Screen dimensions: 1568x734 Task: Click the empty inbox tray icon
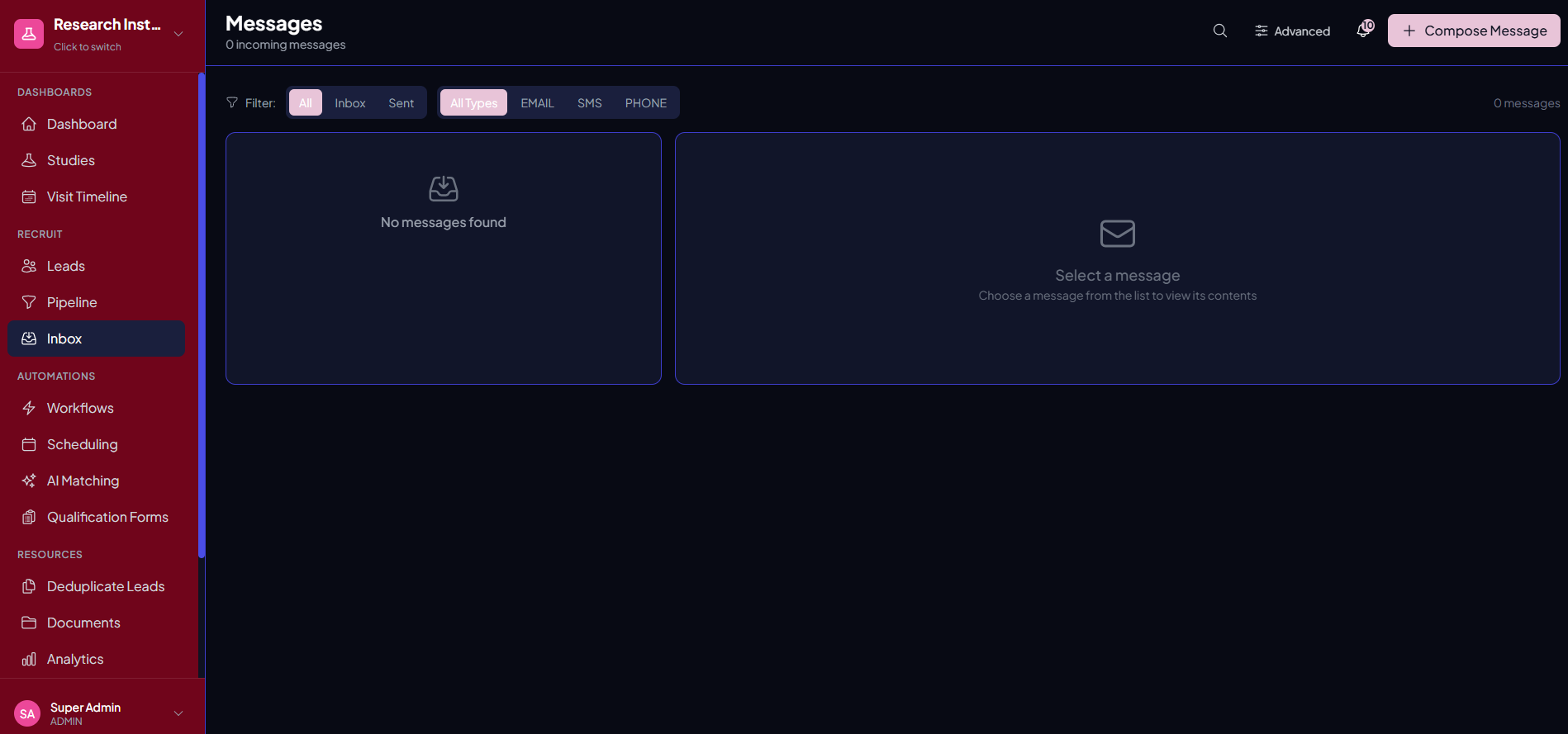pos(444,188)
